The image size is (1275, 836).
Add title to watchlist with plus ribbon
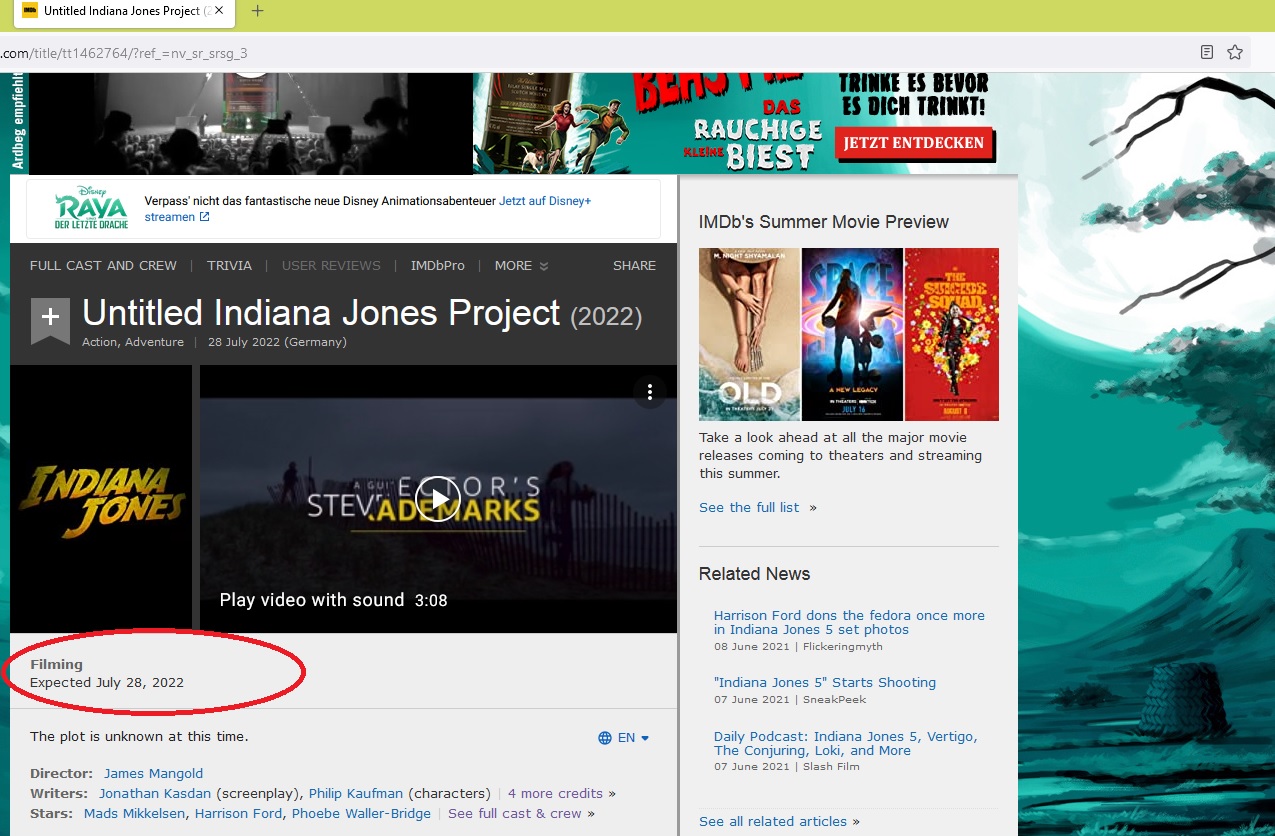click(x=50, y=318)
